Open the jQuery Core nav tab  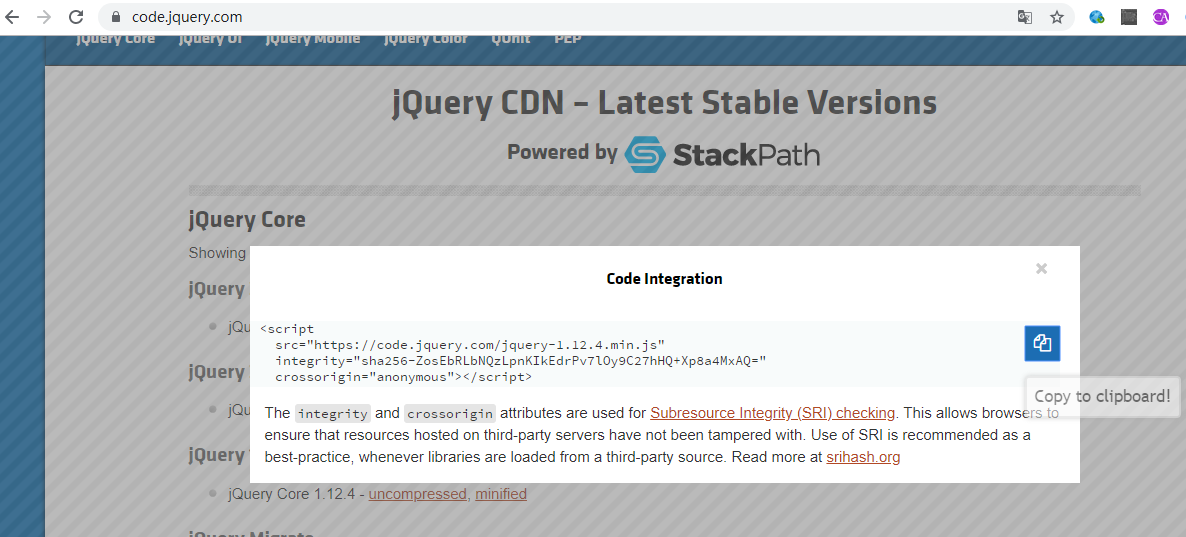[116, 39]
